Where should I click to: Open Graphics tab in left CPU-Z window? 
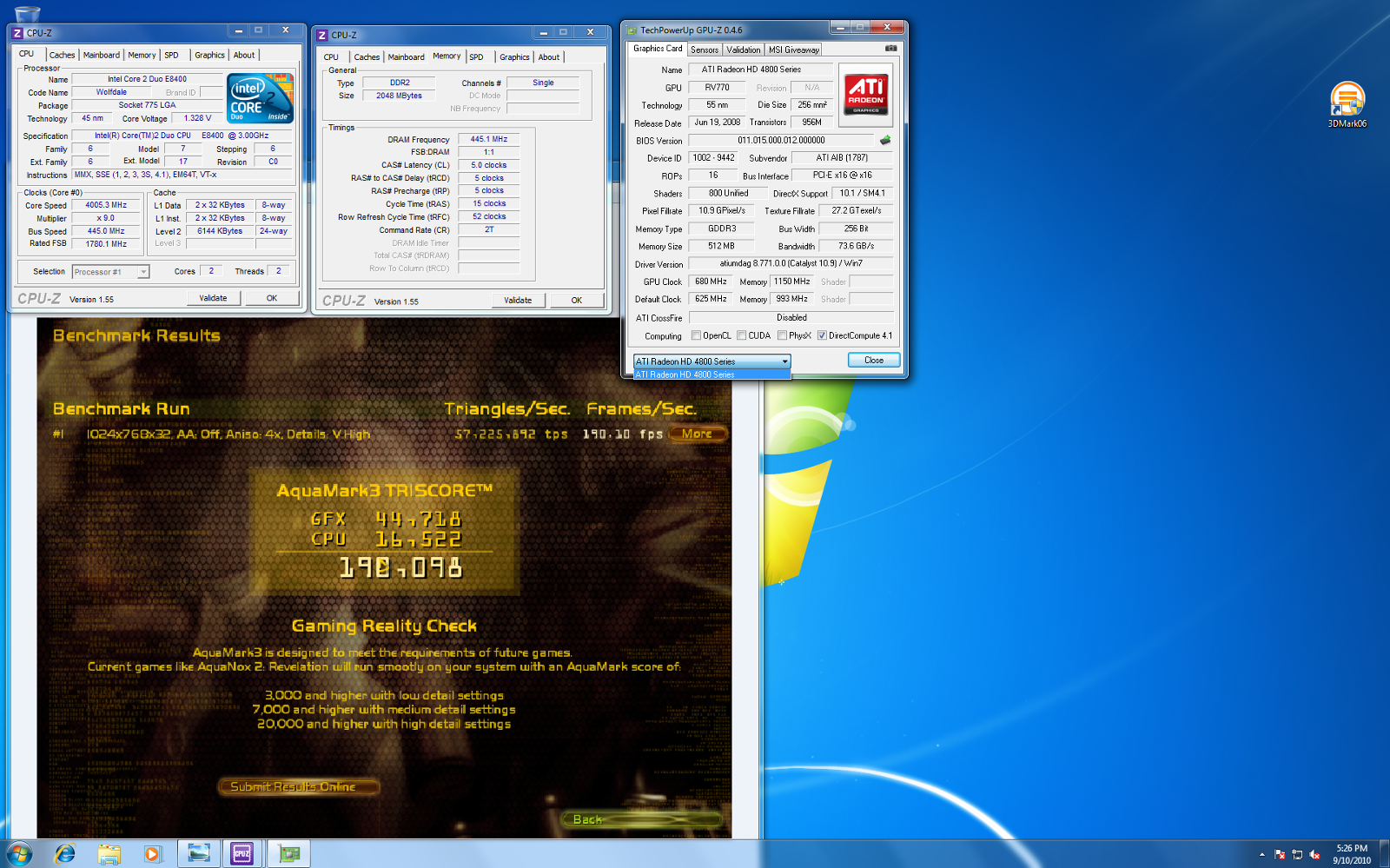click(209, 55)
